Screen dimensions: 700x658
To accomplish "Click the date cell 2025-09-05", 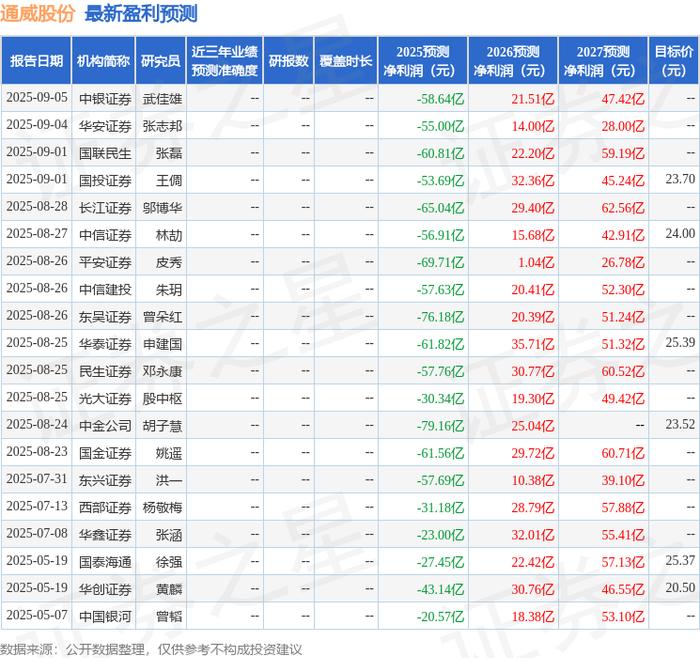I will point(37,98).
